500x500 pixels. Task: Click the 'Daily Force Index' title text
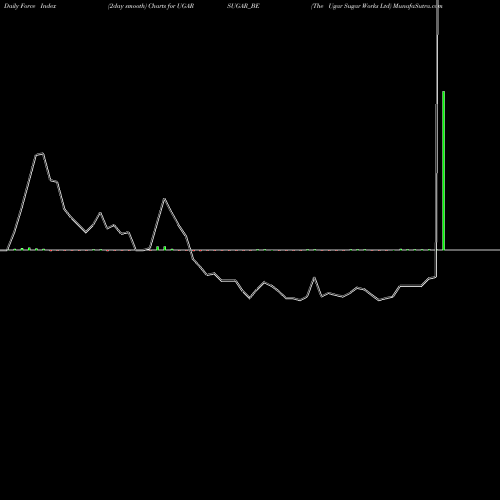(30, 6)
